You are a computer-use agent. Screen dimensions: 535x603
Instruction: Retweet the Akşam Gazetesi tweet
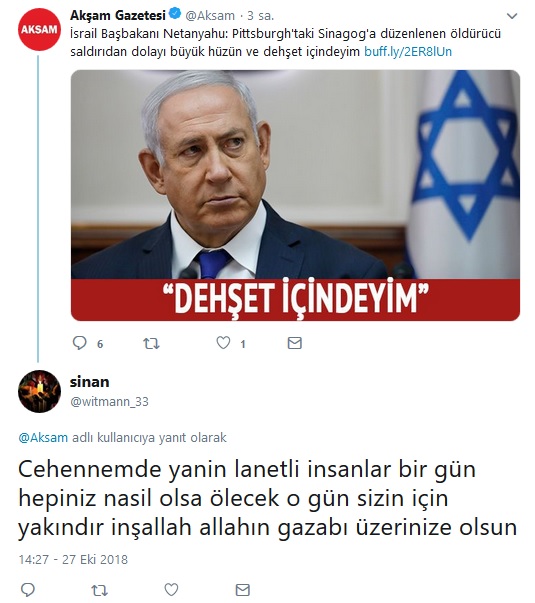[x=151, y=343]
